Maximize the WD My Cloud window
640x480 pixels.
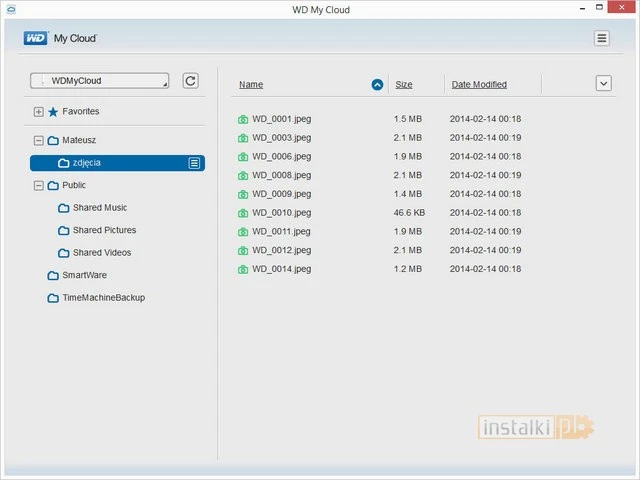pos(599,7)
